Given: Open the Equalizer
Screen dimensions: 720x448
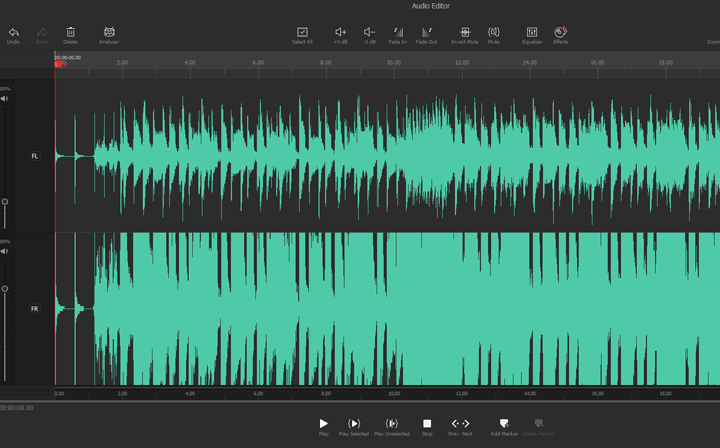Looking at the screenshot, I should pos(532,33).
